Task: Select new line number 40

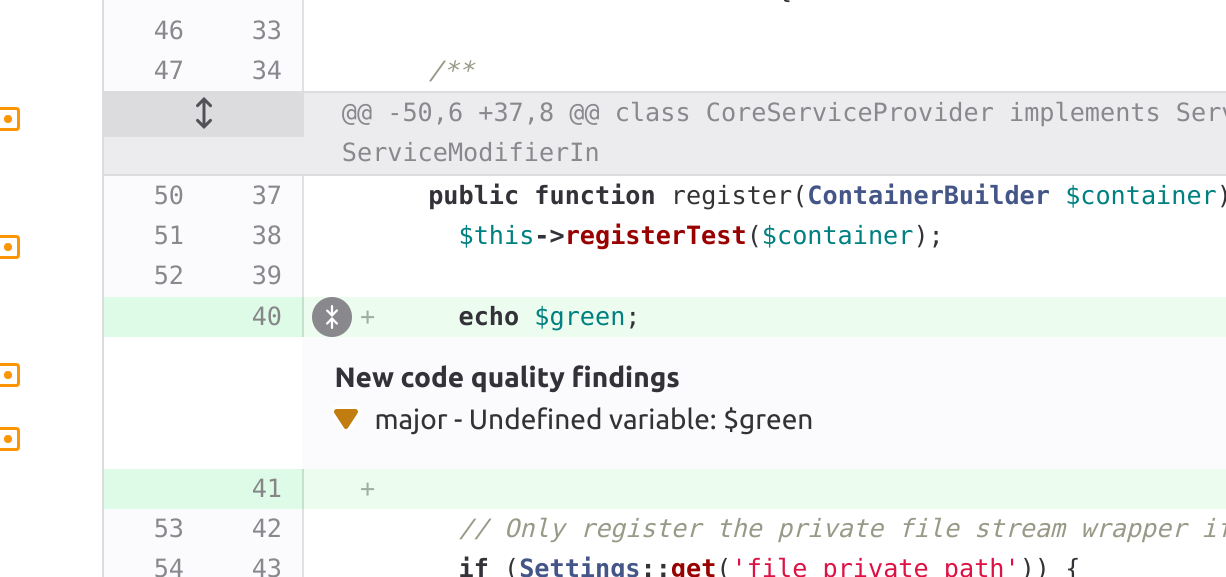Action: tap(266, 316)
